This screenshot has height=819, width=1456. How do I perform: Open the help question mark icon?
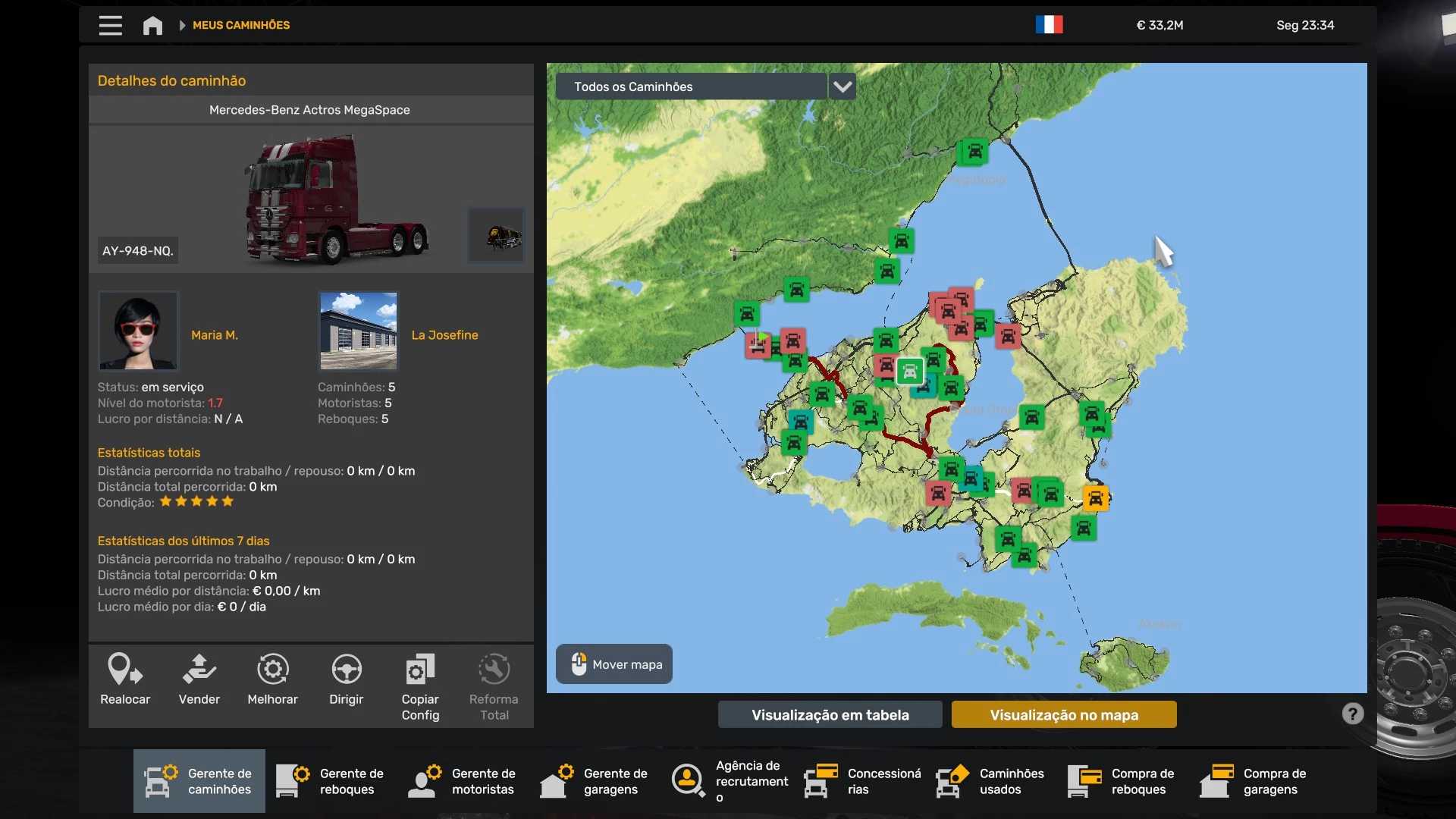pos(1352,714)
